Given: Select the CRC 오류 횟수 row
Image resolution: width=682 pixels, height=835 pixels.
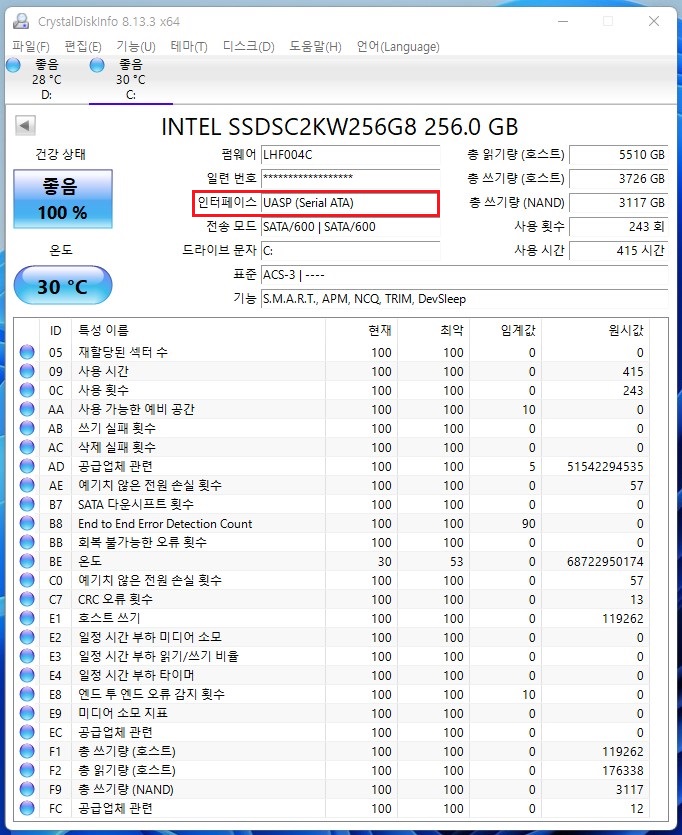Looking at the screenshot, I should (x=333, y=599).
